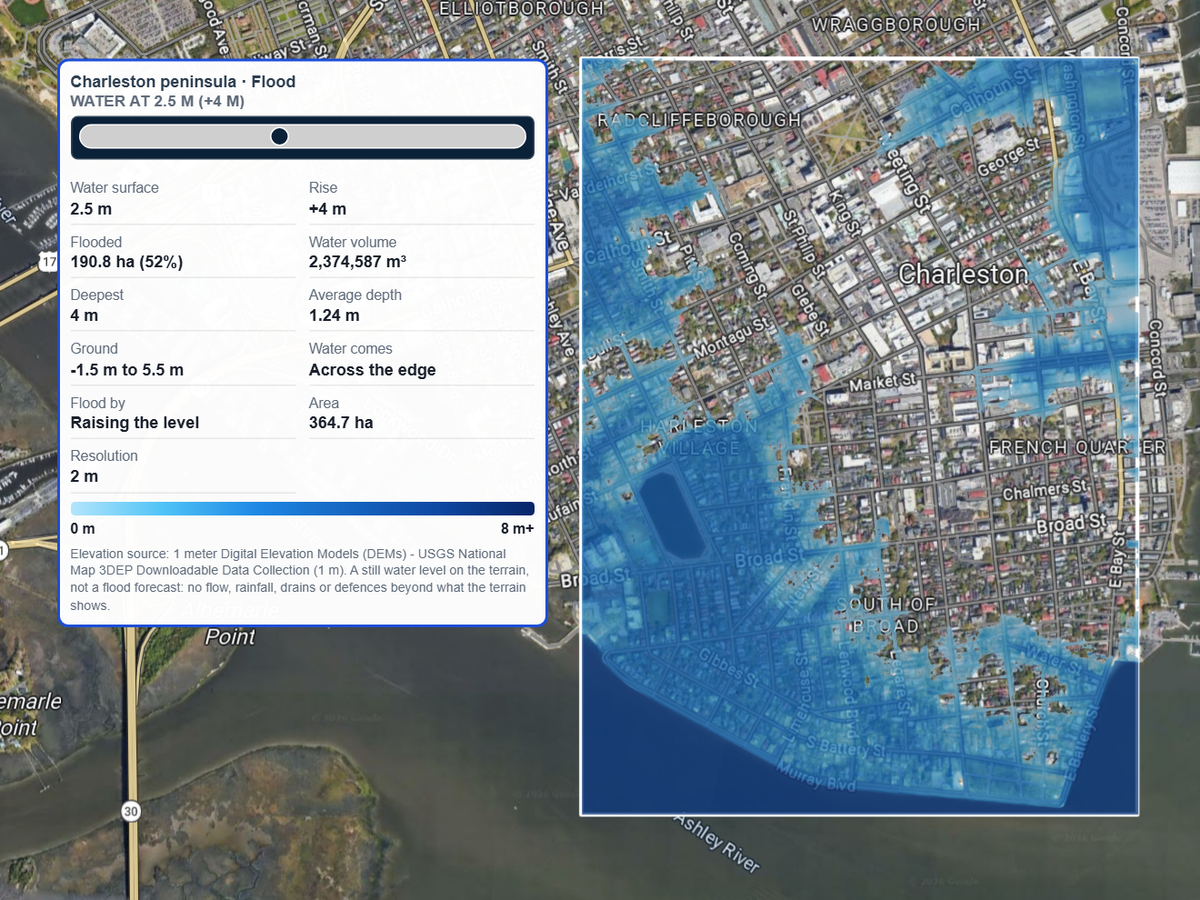Click the 'George St' street label
The height and width of the screenshot is (900, 1200).
tap(1008, 159)
